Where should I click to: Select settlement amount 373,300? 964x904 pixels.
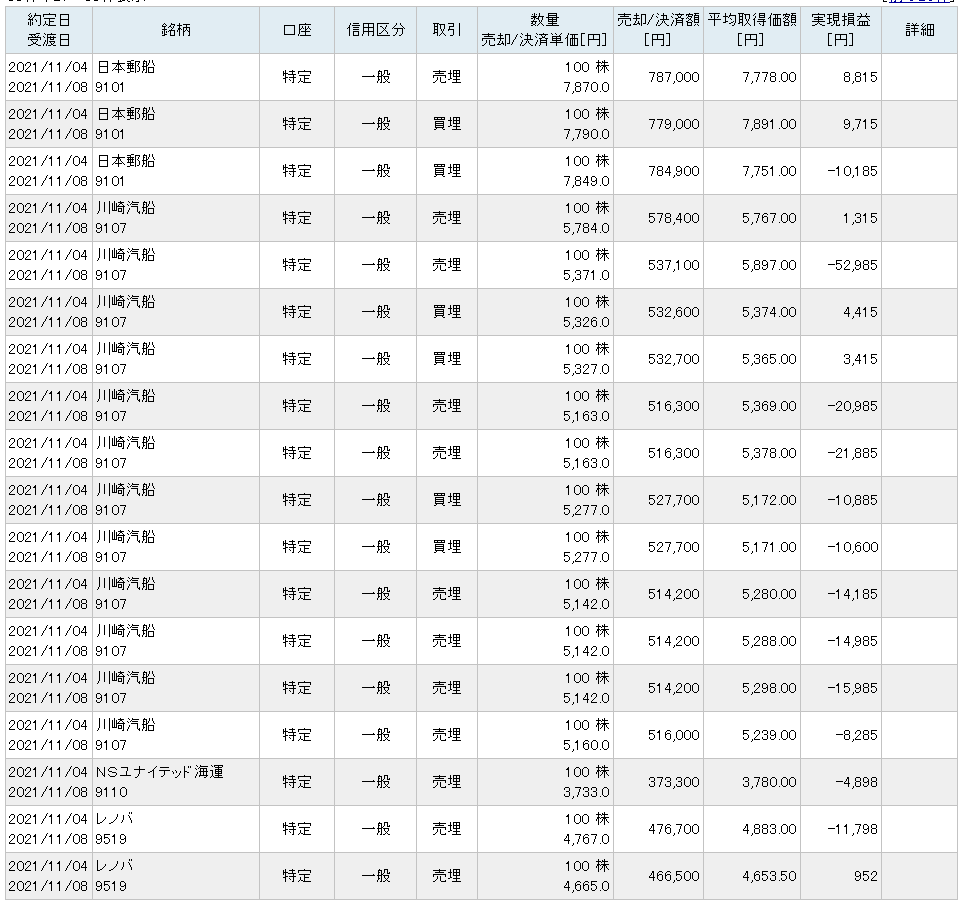click(674, 783)
